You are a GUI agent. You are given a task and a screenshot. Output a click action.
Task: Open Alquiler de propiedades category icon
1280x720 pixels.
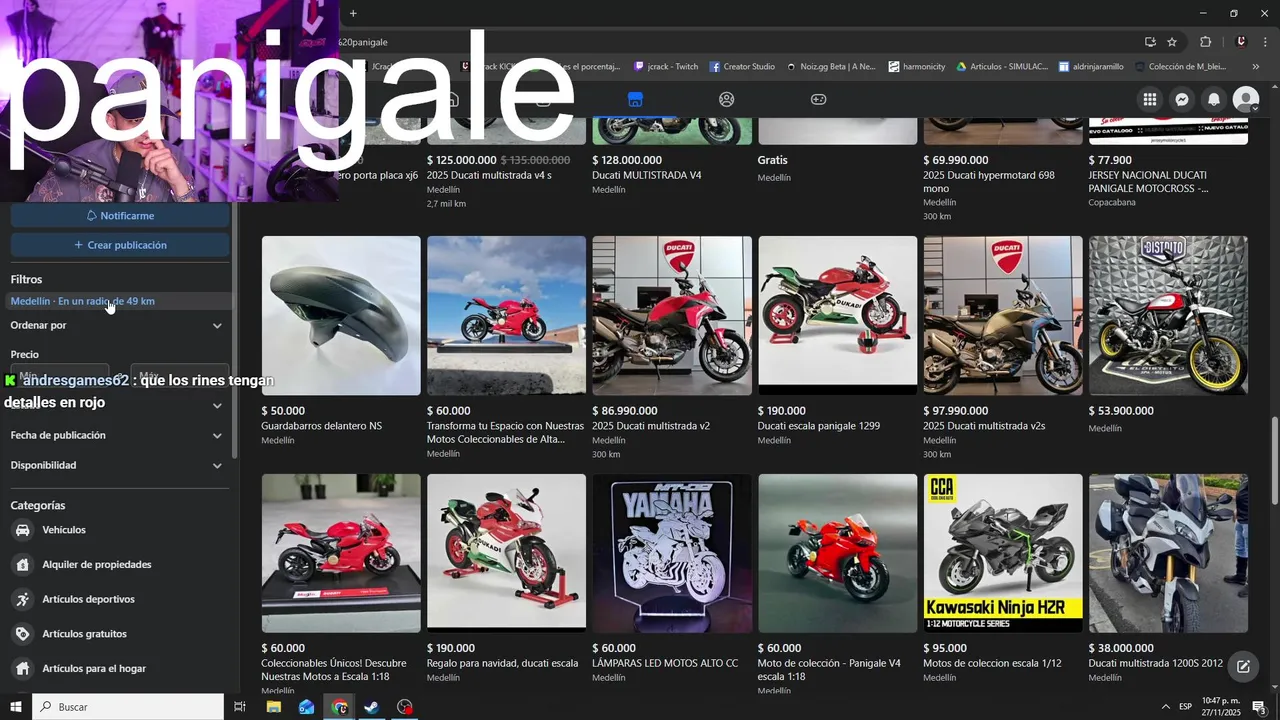pyautogui.click(x=22, y=564)
